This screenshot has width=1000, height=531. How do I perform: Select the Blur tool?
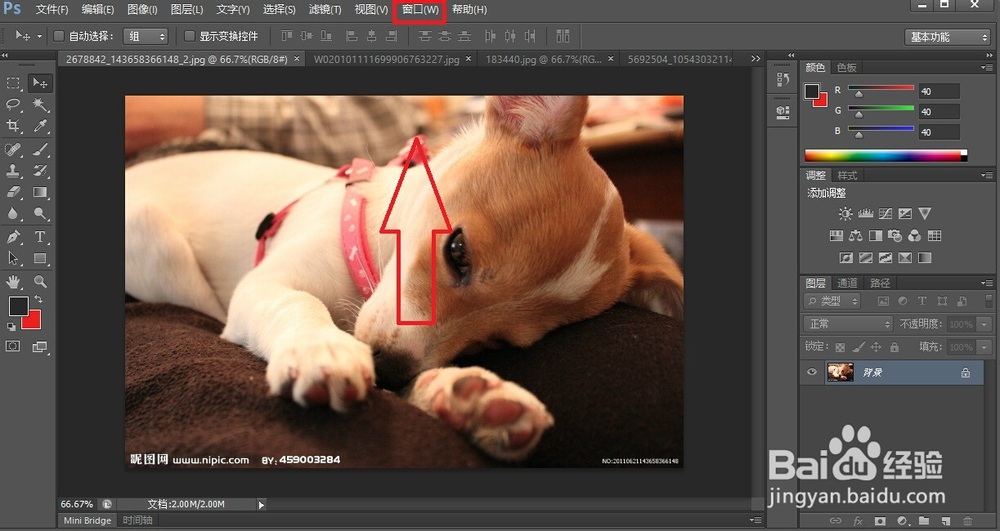(x=13, y=214)
